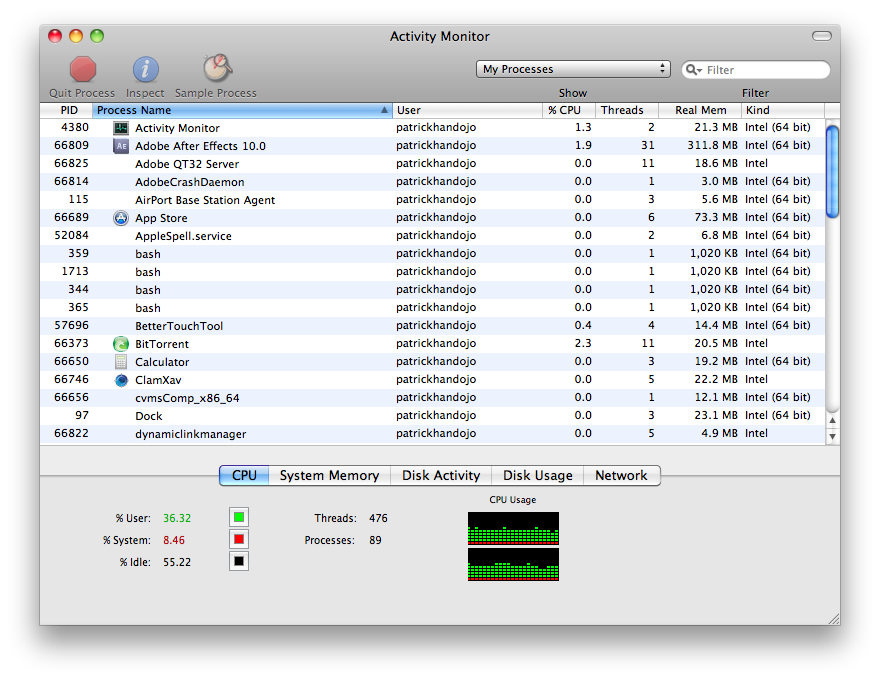880x680 pixels.
Task: Select the bash process with PID 365
Action: click(433, 307)
